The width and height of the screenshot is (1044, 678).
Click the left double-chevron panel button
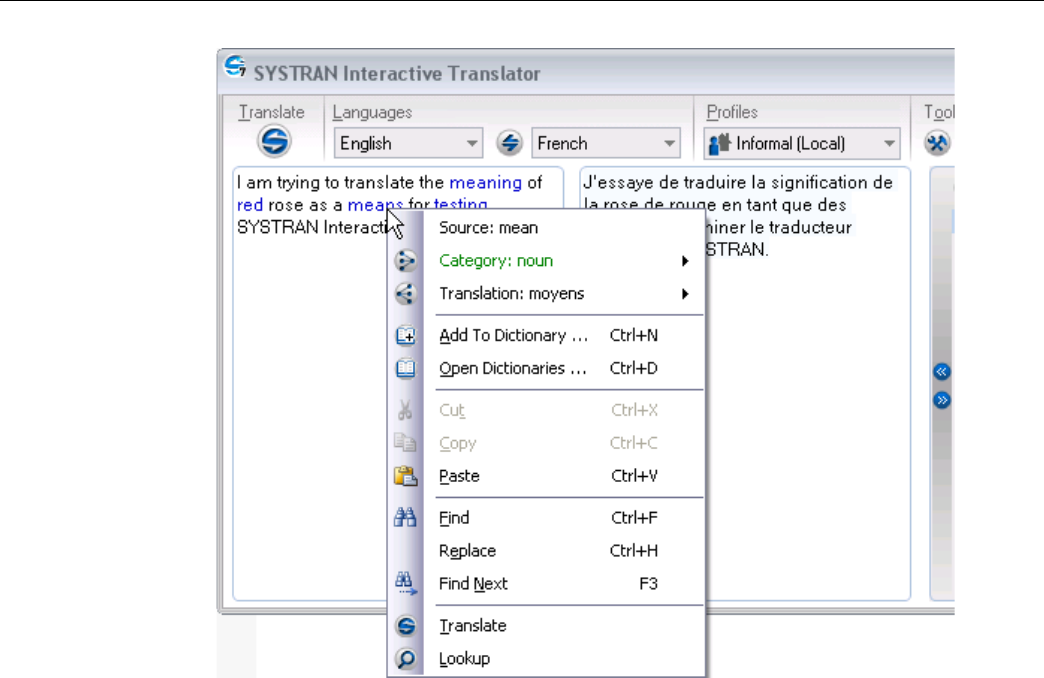941,372
